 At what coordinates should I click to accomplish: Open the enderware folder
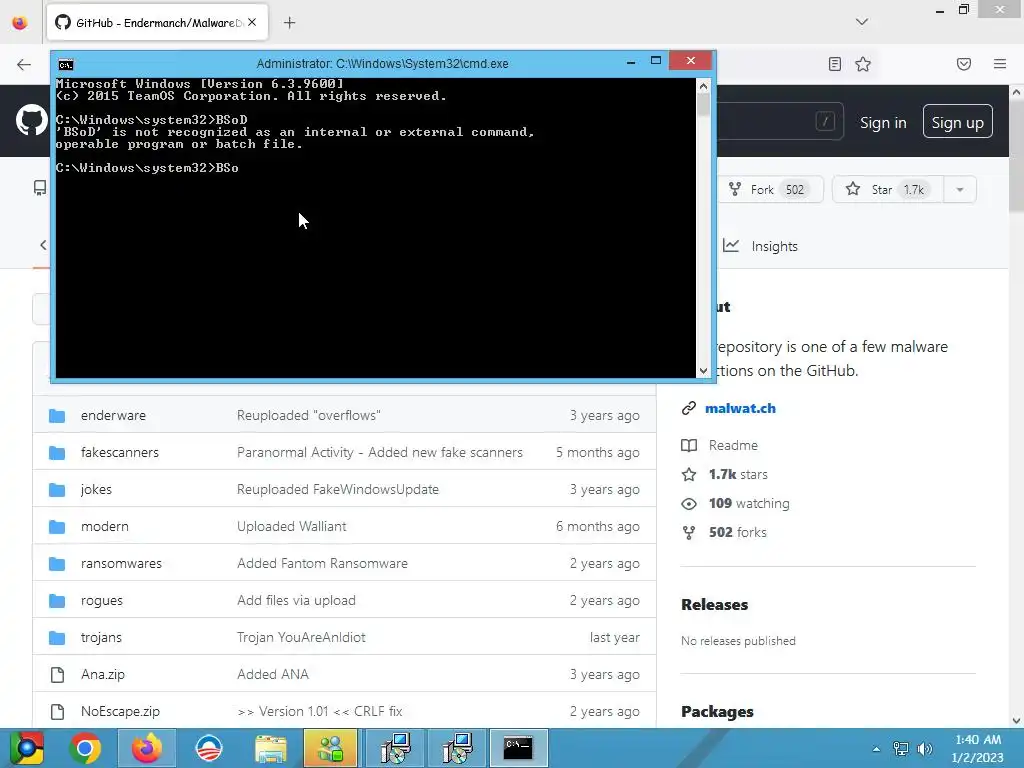click(x=113, y=415)
